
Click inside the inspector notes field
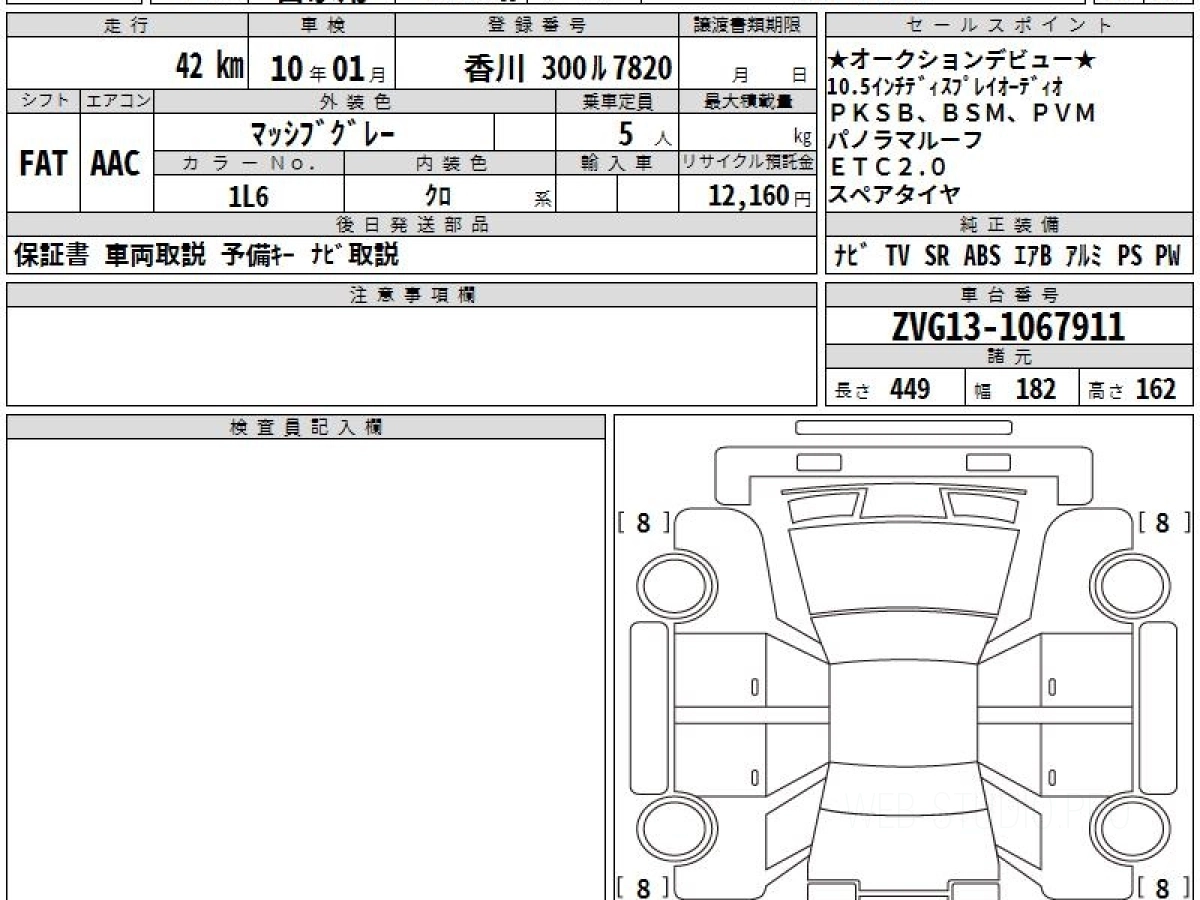(x=306, y=668)
